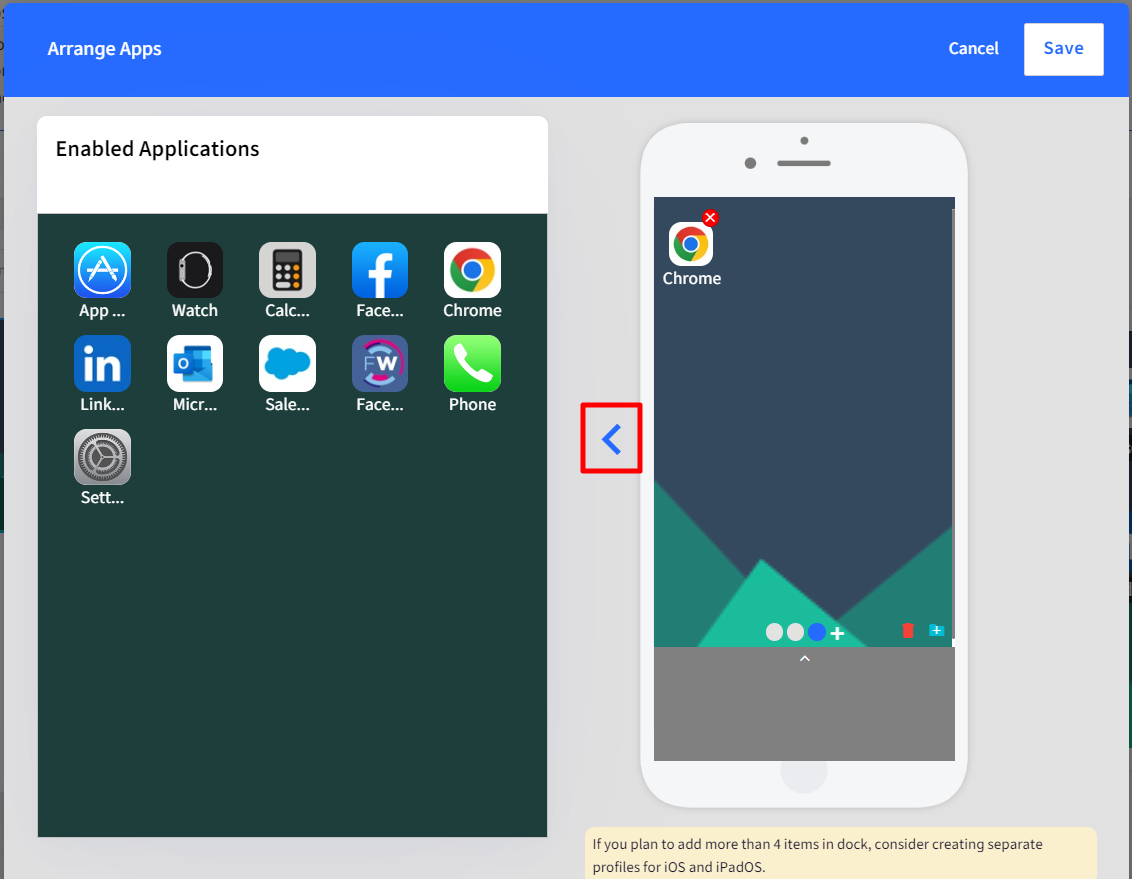This screenshot has height=879, width=1132.
Task: Click the Arrange Apps title
Action: [x=104, y=48]
